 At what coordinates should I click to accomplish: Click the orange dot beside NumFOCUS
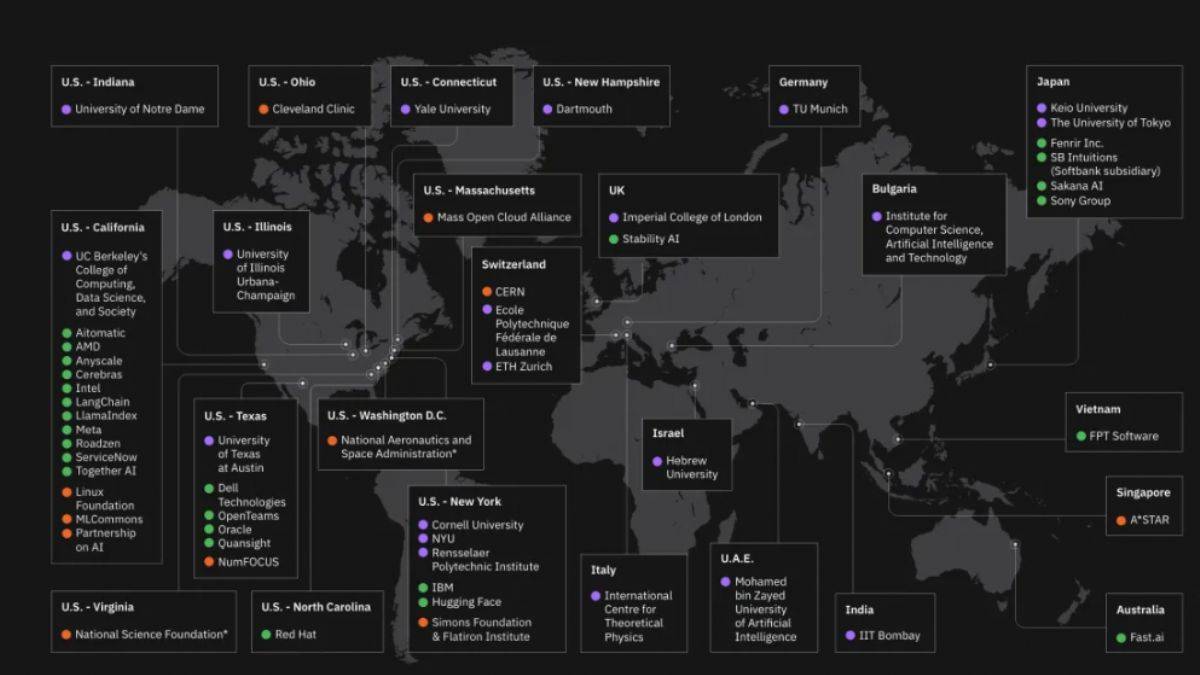click(209, 562)
